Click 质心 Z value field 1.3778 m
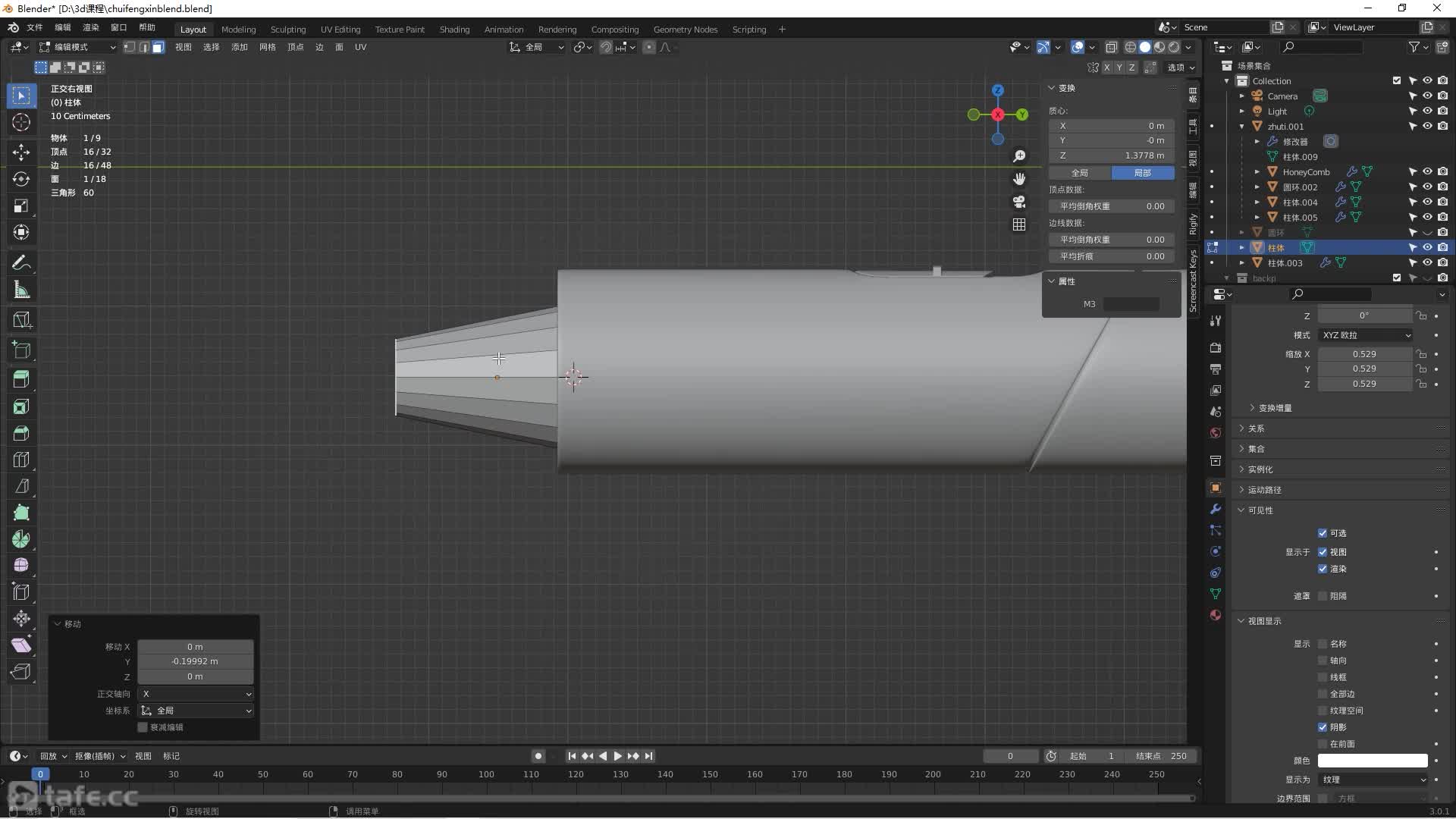The width and height of the screenshot is (1456, 819). coord(1112,155)
